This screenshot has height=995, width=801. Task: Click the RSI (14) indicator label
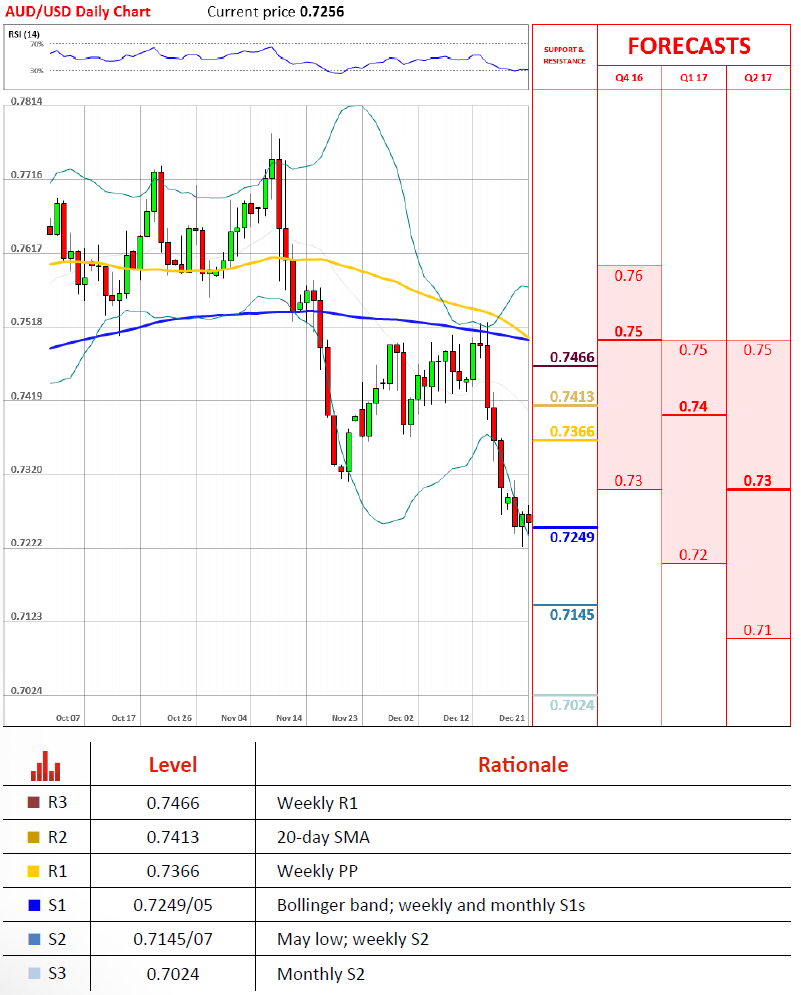(x=23, y=34)
